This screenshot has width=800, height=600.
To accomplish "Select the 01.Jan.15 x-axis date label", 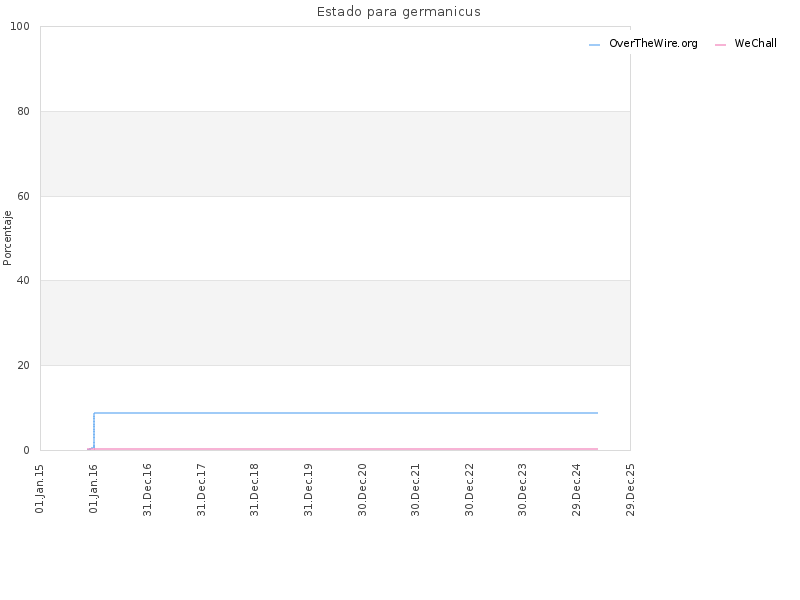I will click(40, 488).
